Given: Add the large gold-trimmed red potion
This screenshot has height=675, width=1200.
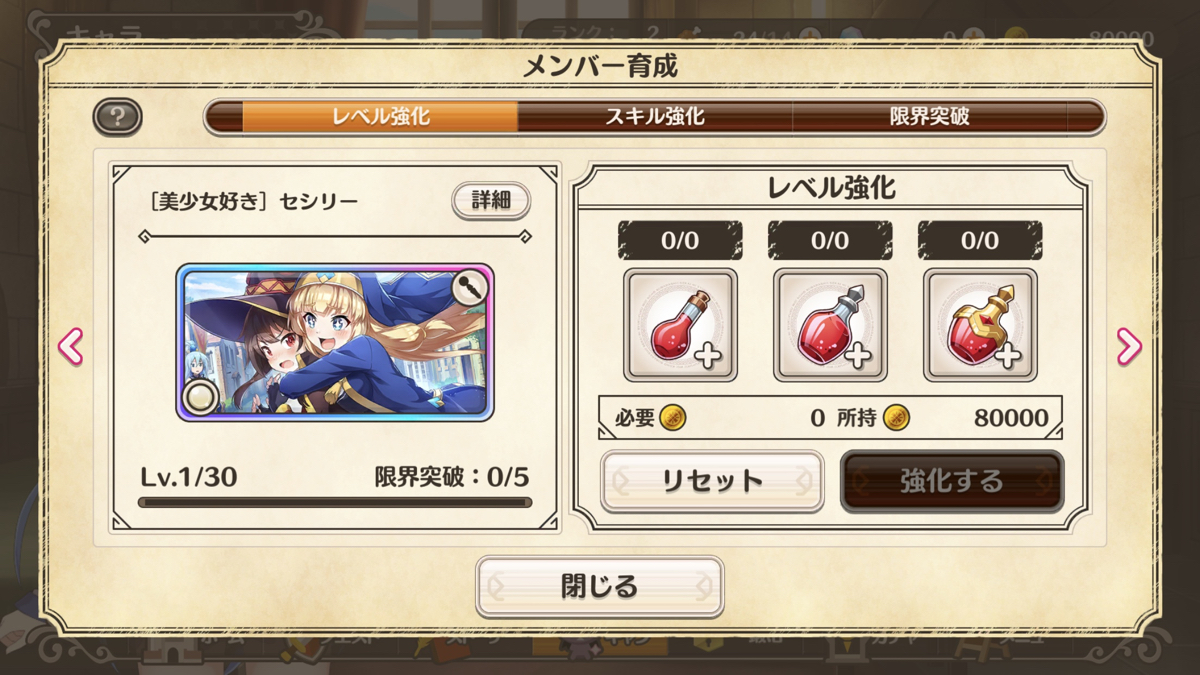Looking at the screenshot, I should click(x=980, y=325).
